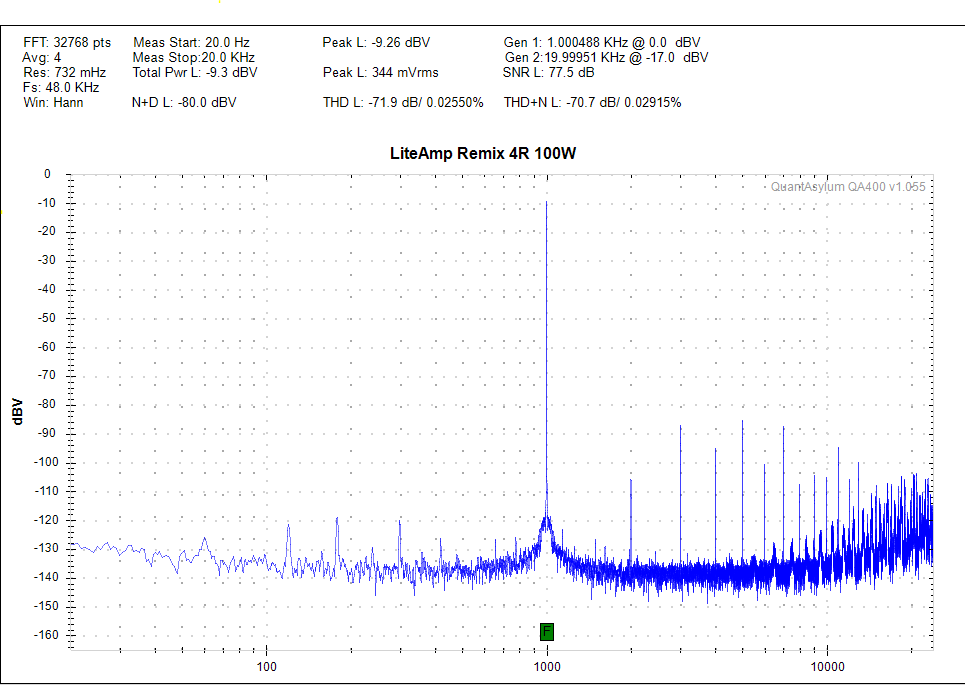Select the "Res: 732 mHz" readout

(65, 73)
